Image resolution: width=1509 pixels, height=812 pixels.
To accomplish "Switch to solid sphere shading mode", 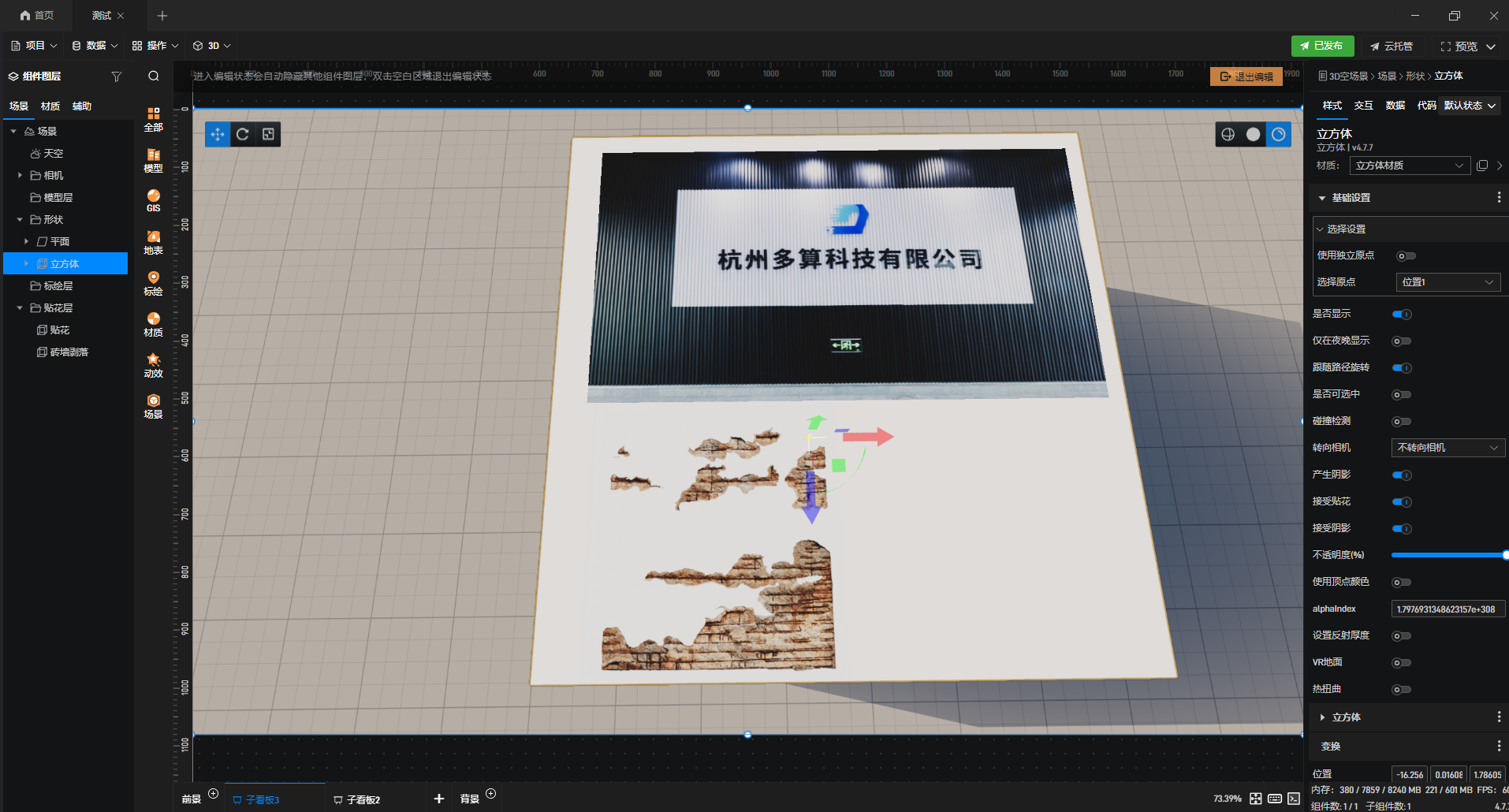I will tap(1254, 135).
